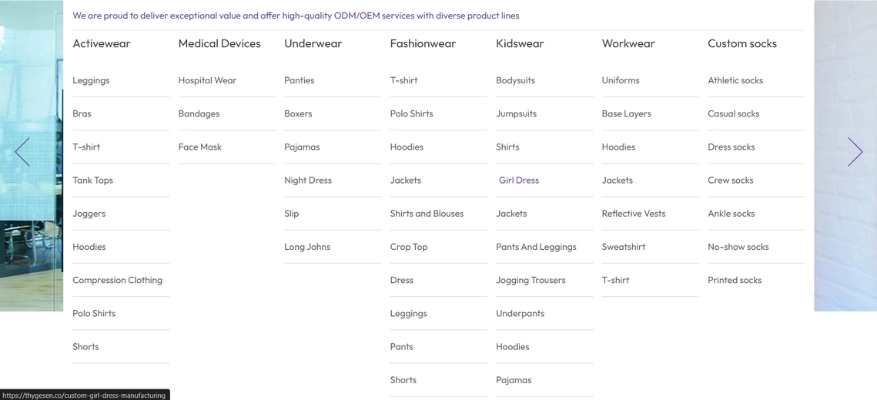This screenshot has height=400, width=877.
Task: Select Night Dress under Underwear
Action: [x=308, y=180]
